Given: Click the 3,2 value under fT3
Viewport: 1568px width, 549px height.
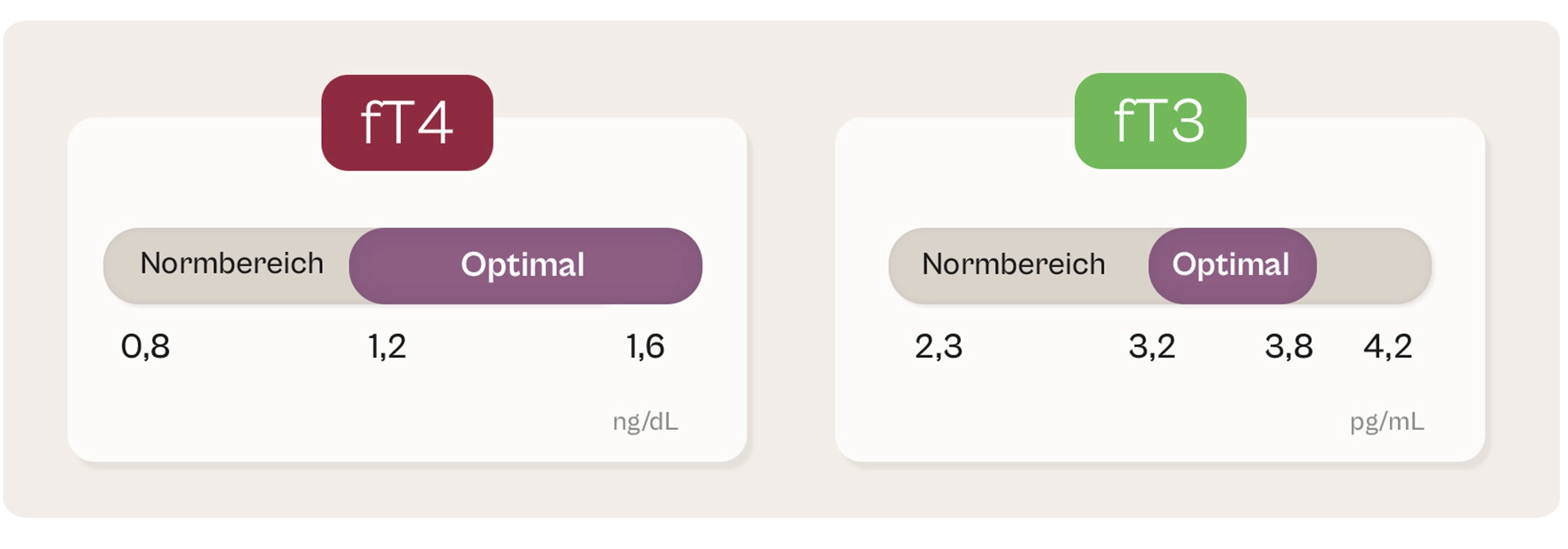Looking at the screenshot, I should point(1152,346).
